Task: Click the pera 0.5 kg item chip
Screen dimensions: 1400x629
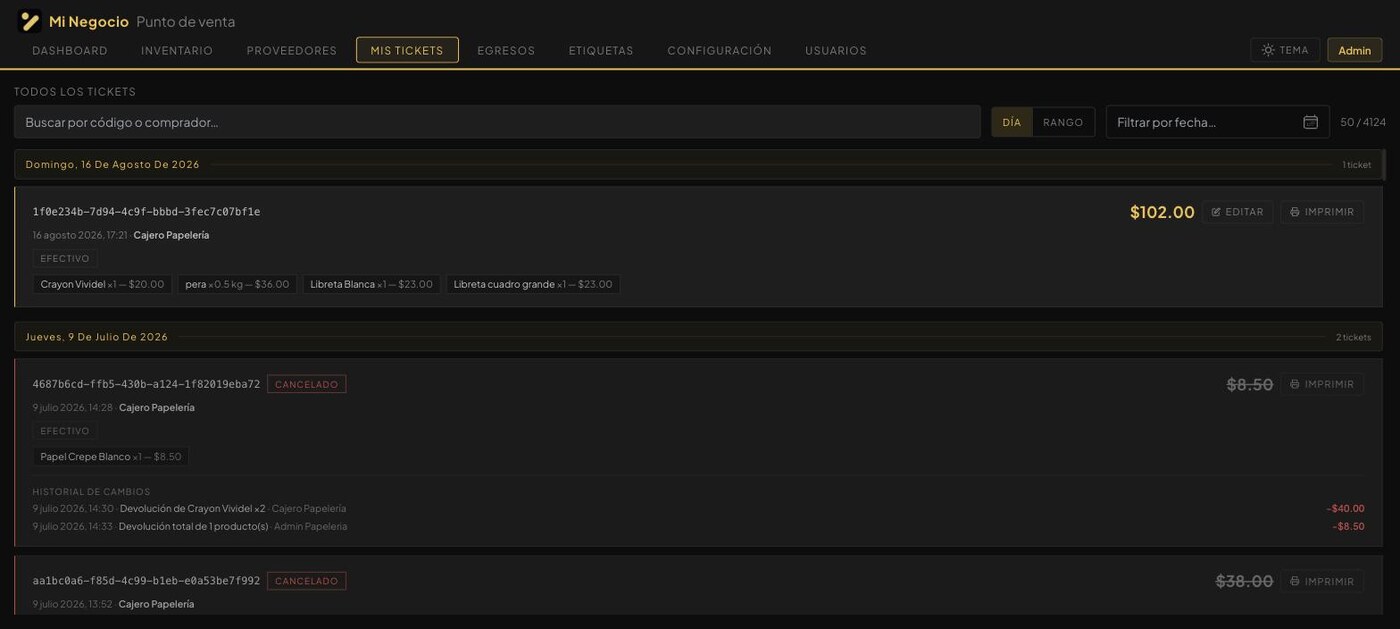Action: pyautogui.click(x=237, y=284)
